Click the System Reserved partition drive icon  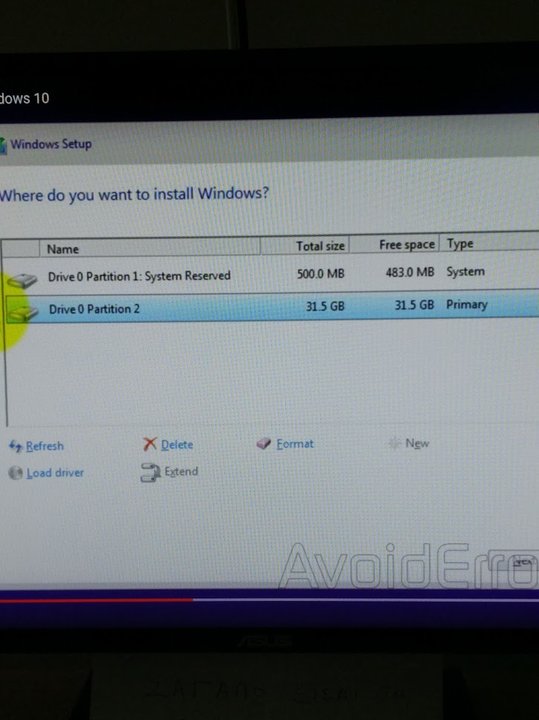coord(22,280)
